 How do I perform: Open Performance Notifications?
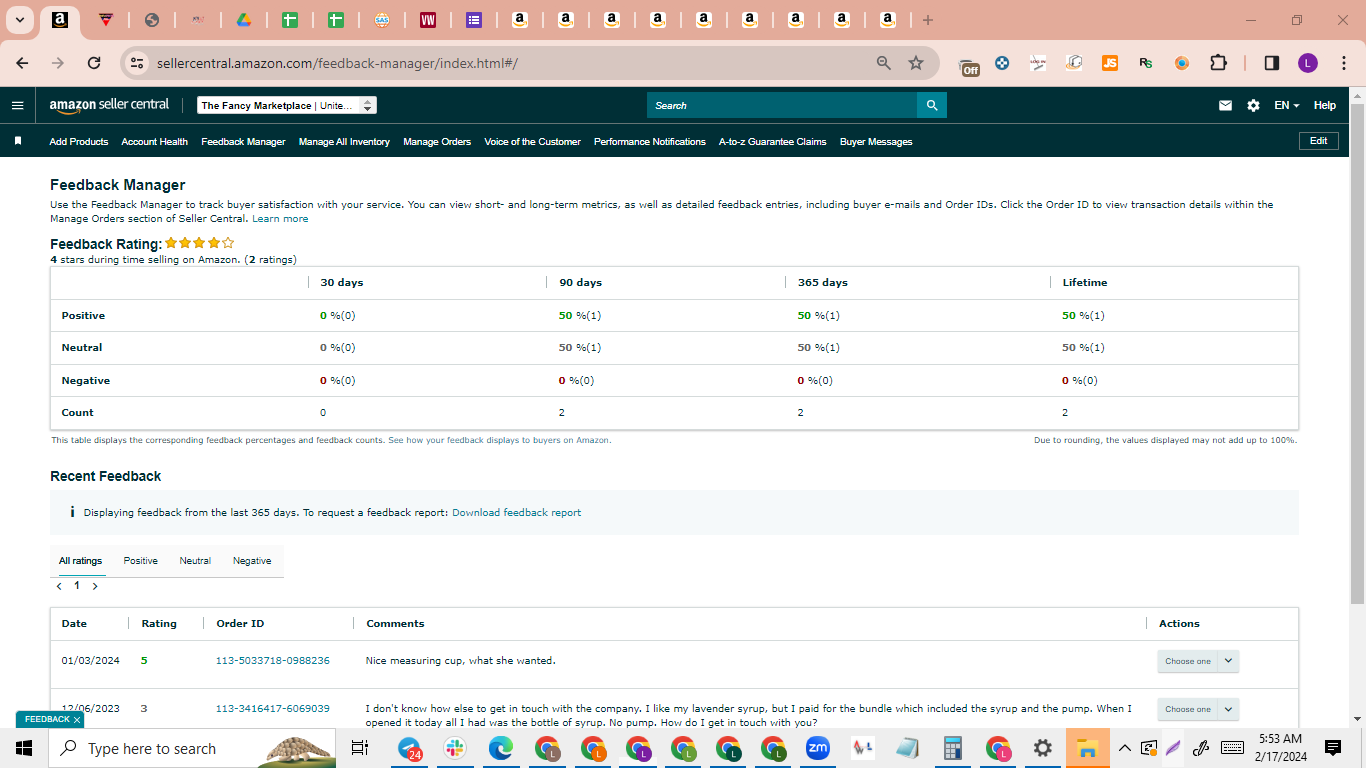tap(650, 142)
